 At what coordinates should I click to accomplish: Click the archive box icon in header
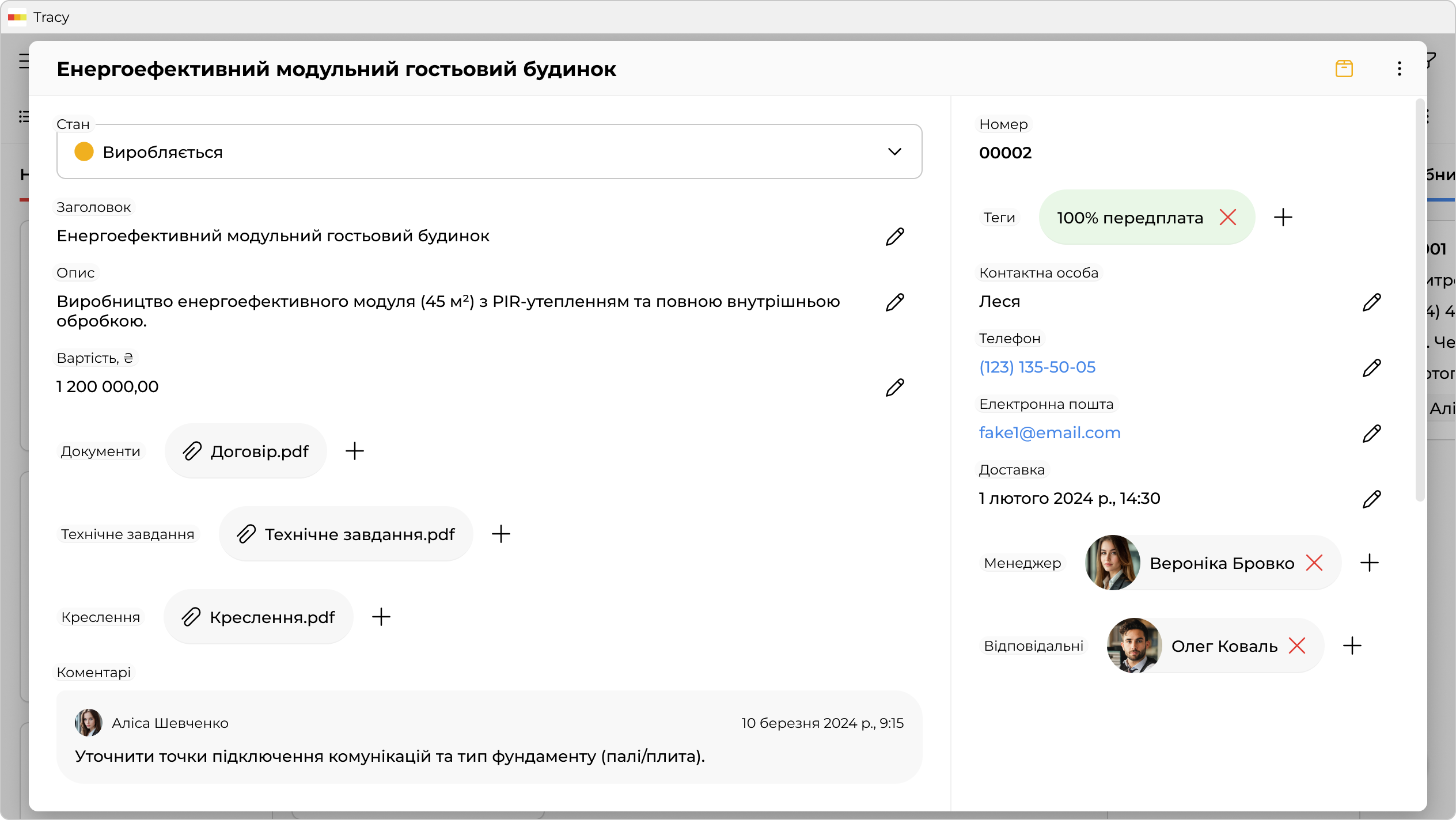1344,69
